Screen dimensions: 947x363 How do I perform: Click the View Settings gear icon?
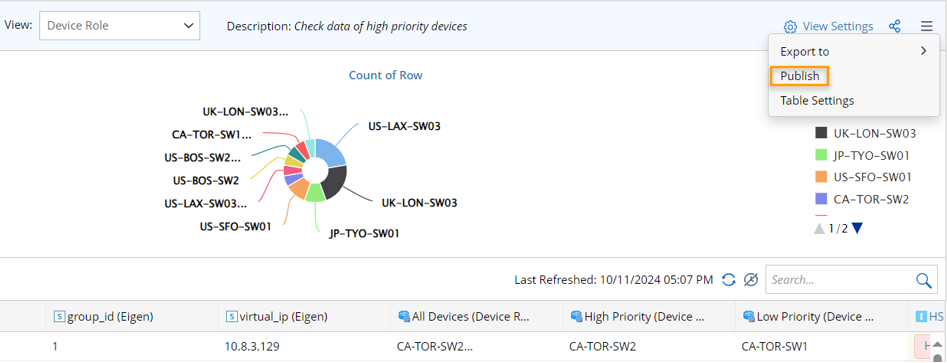[790, 27]
